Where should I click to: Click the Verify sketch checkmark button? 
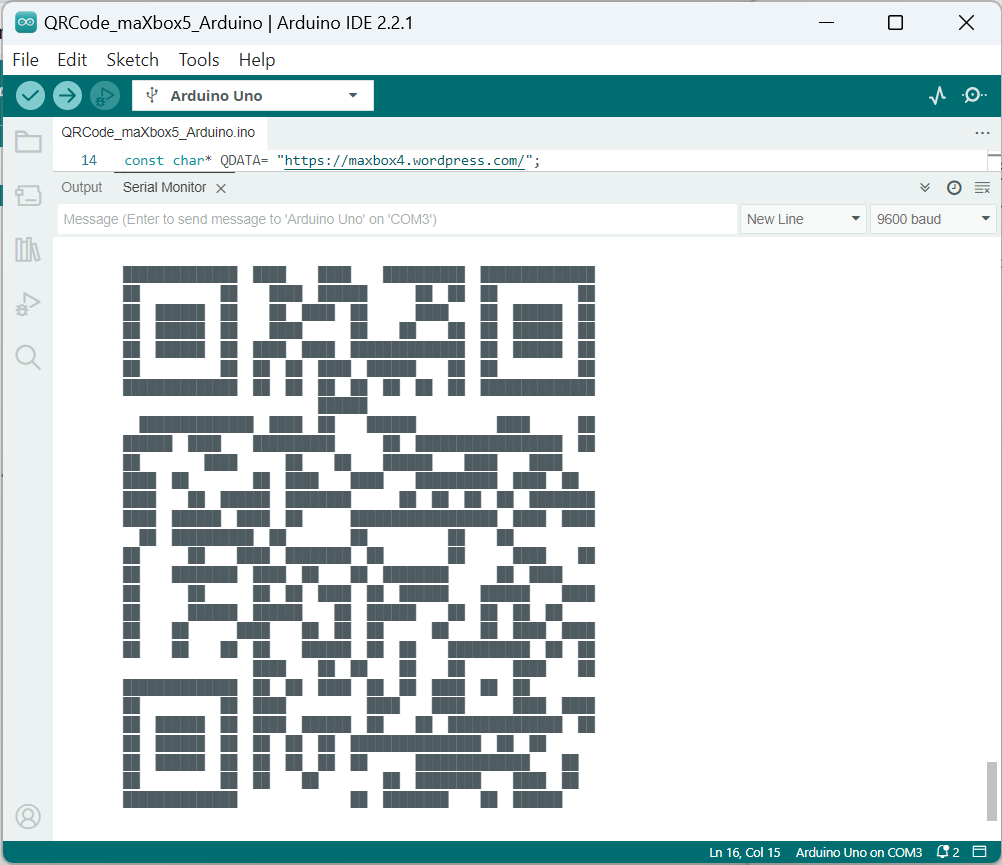click(x=30, y=96)
